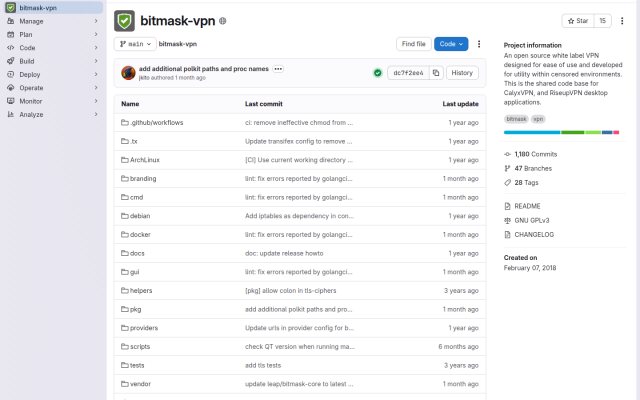Viewport: 640px width, 400px height.
Task: Open the Build menu item
Action: 53,61
